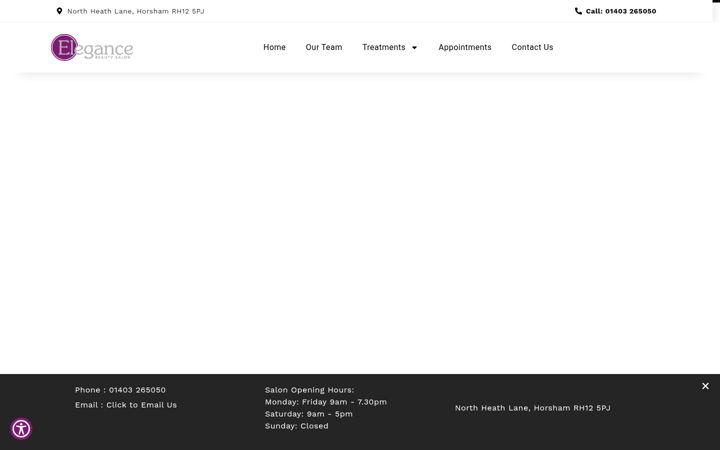Open the Contact Us page
Viewport: 720px width, 450px height.
(x=532, y=47)
